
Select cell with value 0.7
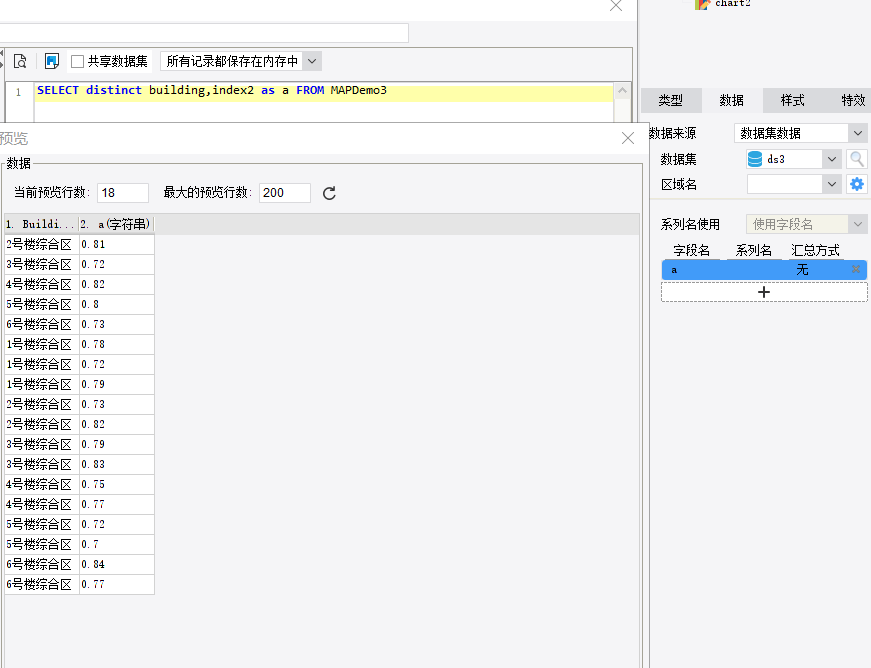click(117, 544)
